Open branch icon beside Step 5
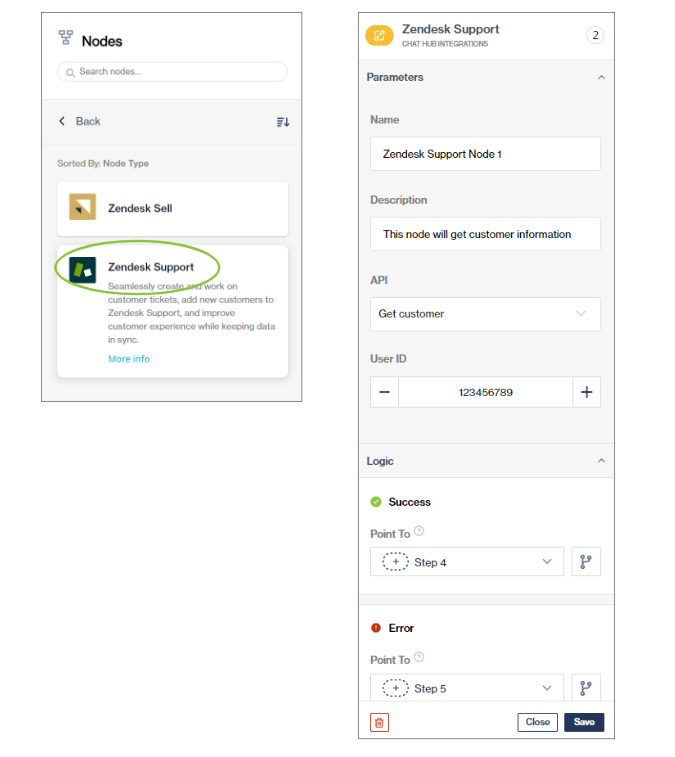Image resolution: width=675 pixels, height=757 pixels. pyautogui.click(x=586, y=688)
